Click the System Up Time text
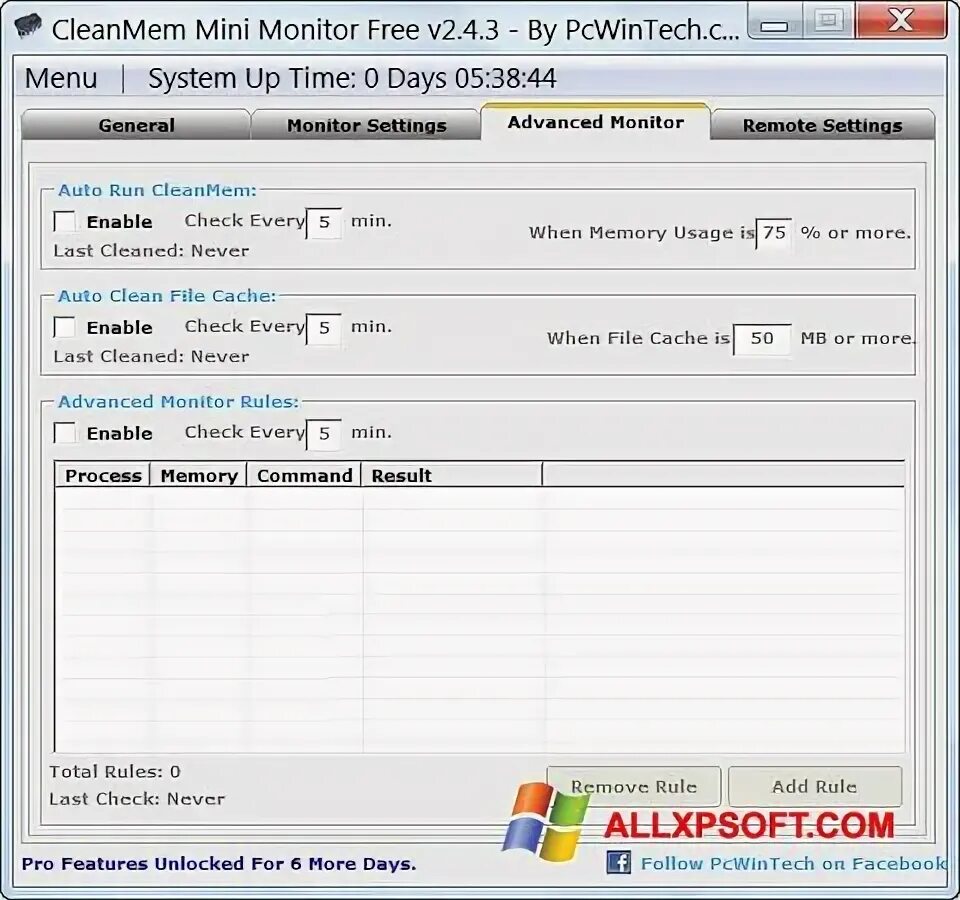 point(352,78)
